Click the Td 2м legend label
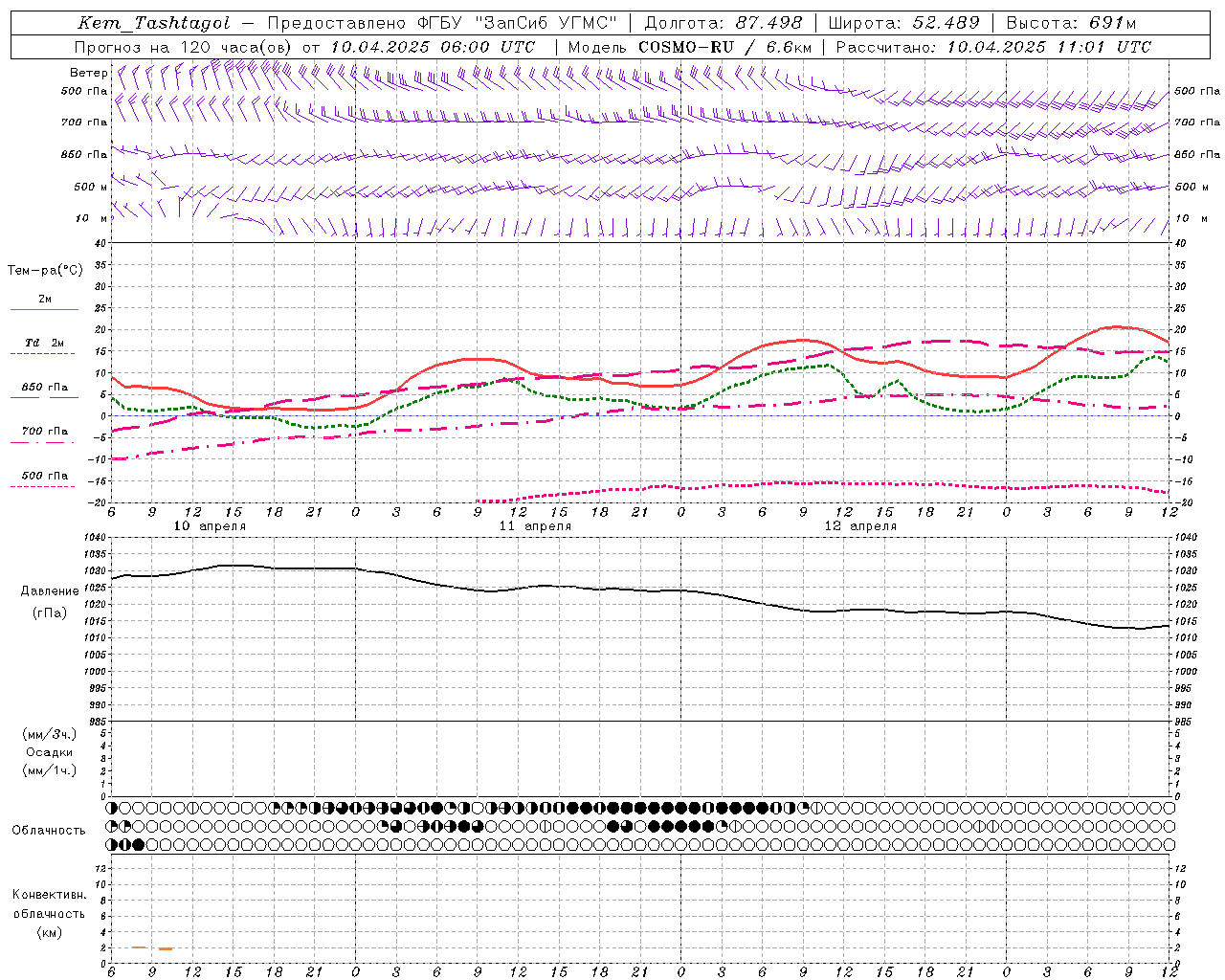 pos(45,343)
